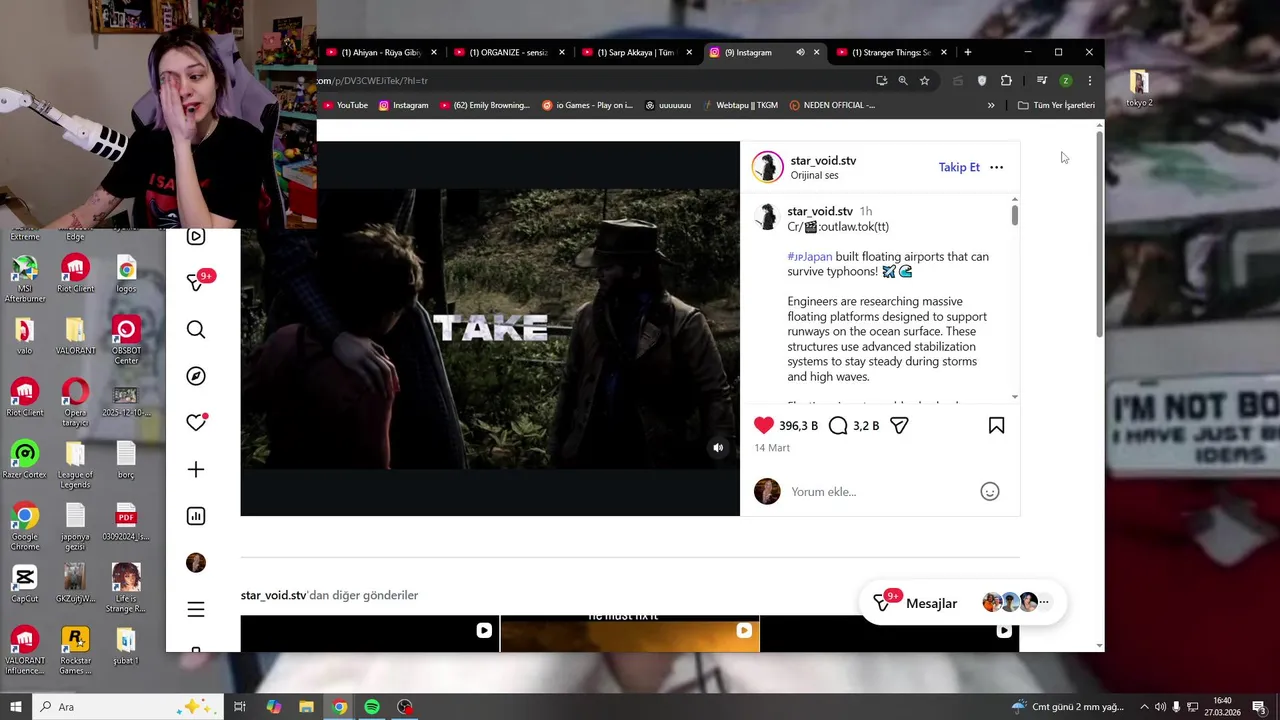Show hidden system tray icons chevron
This screenshot has height=720, width=1280.
click(x=1144, y=707)
